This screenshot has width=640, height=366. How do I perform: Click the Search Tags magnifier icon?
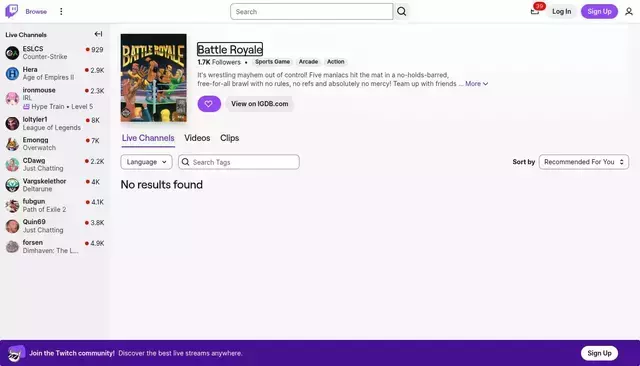(185, 162)
